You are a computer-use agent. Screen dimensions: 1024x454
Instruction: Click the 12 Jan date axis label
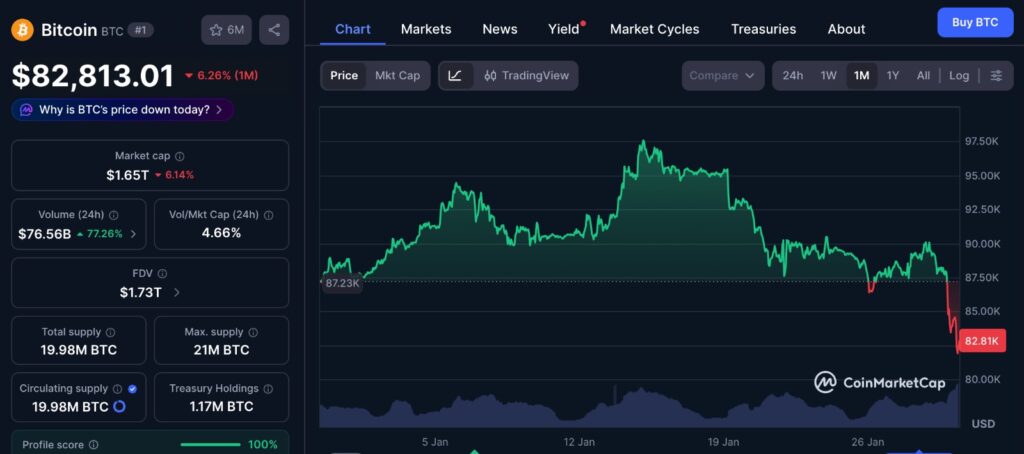[578, 442]
